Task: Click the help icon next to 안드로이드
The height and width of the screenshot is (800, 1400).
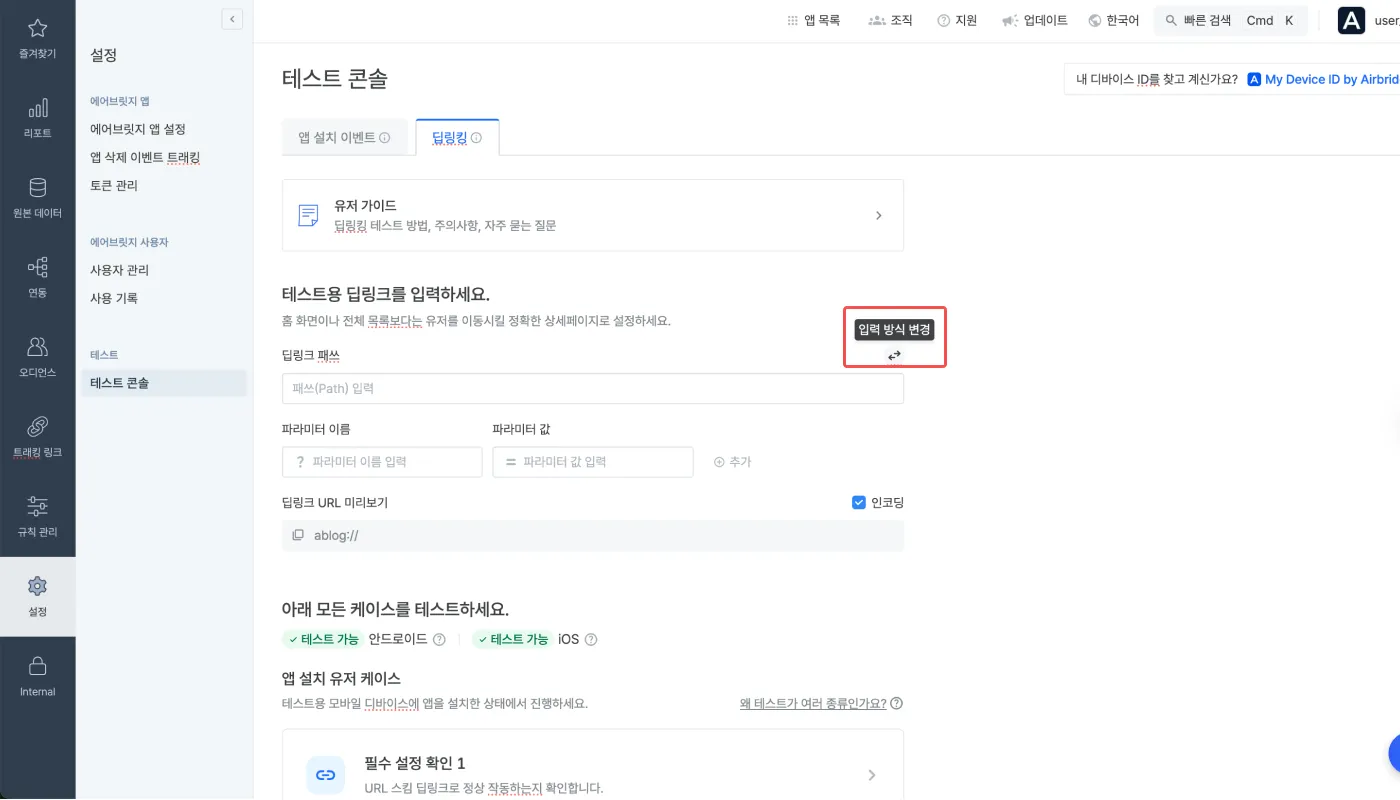Action: pos(438,640)
